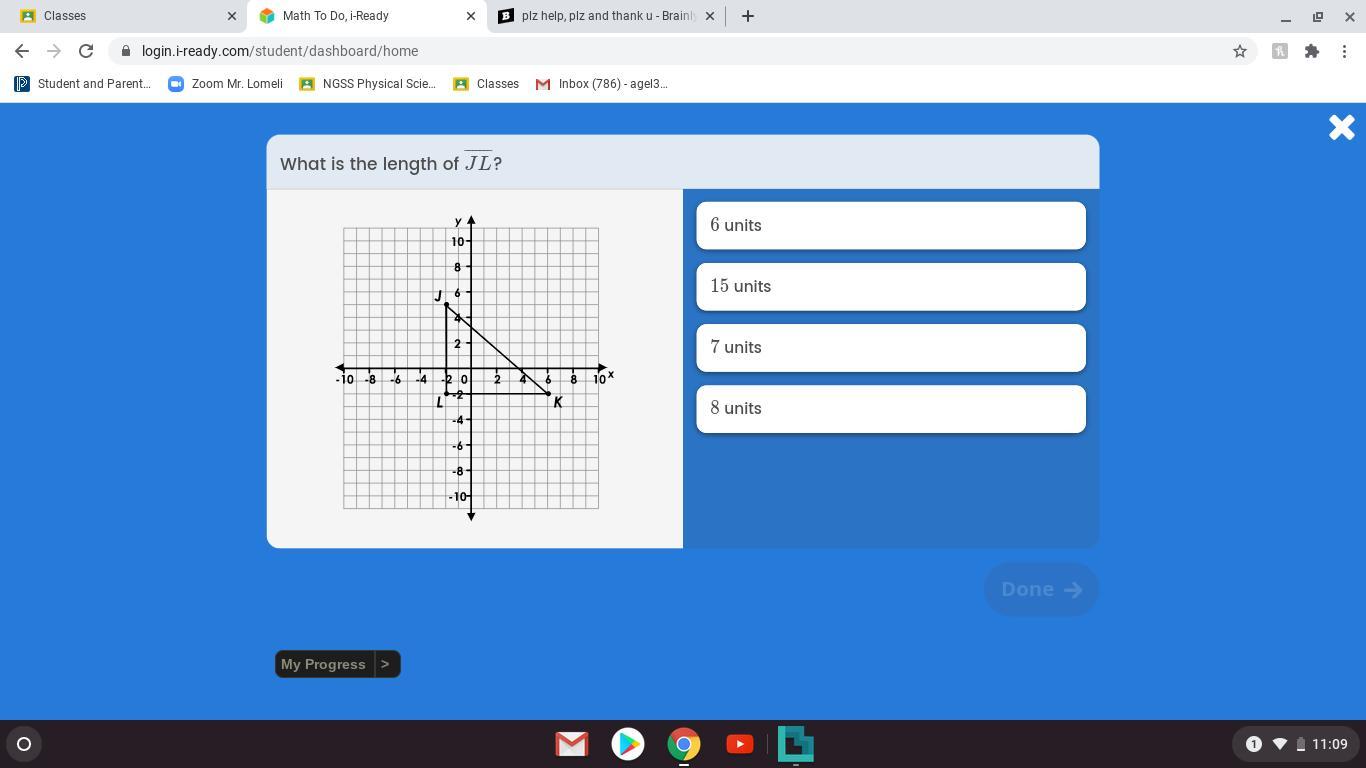Select the 6 units answer

[891, 225]
